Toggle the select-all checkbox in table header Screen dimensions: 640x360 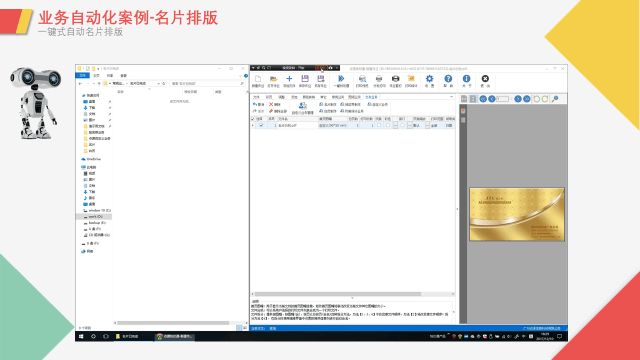tap(253, 119)
